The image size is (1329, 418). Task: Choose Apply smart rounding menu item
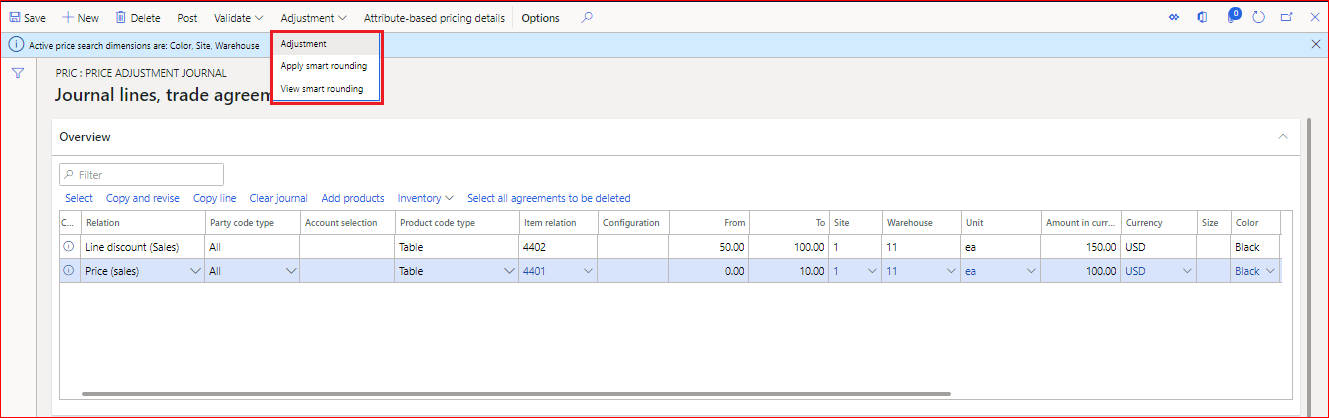(x=326, y=66)
